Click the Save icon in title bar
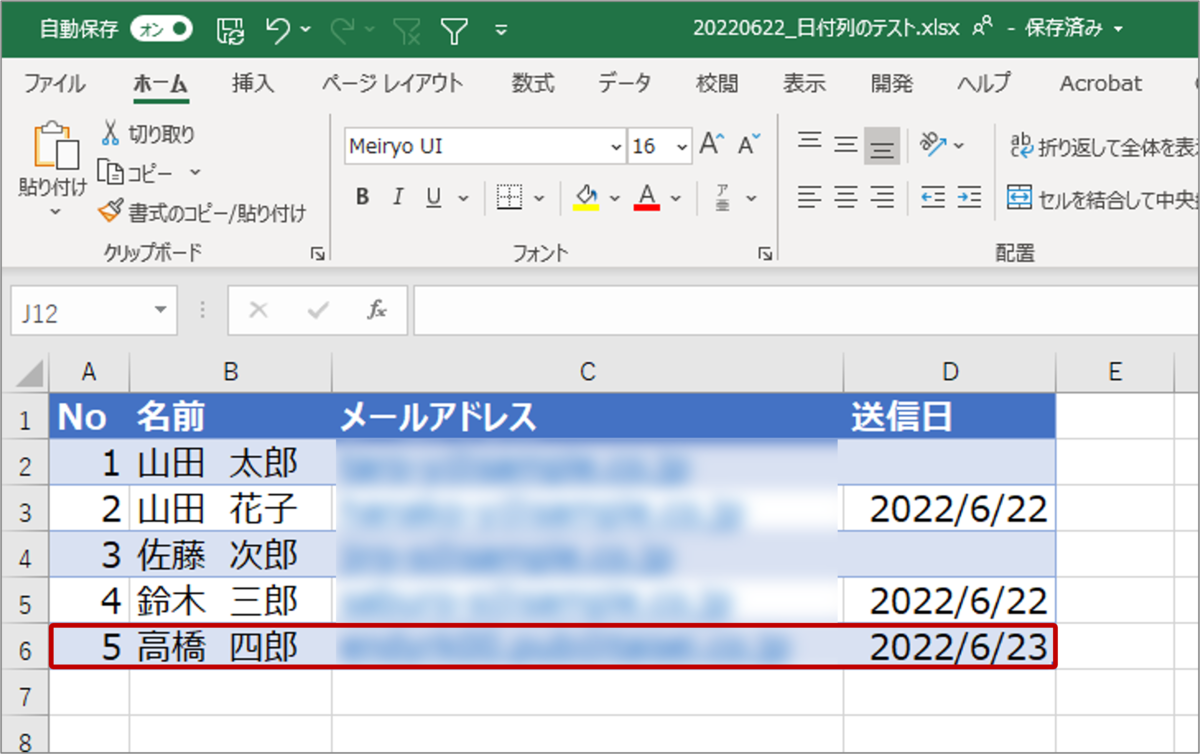Screen dimensions: 1200x754 pyautogui.click(x=231, y=30)
